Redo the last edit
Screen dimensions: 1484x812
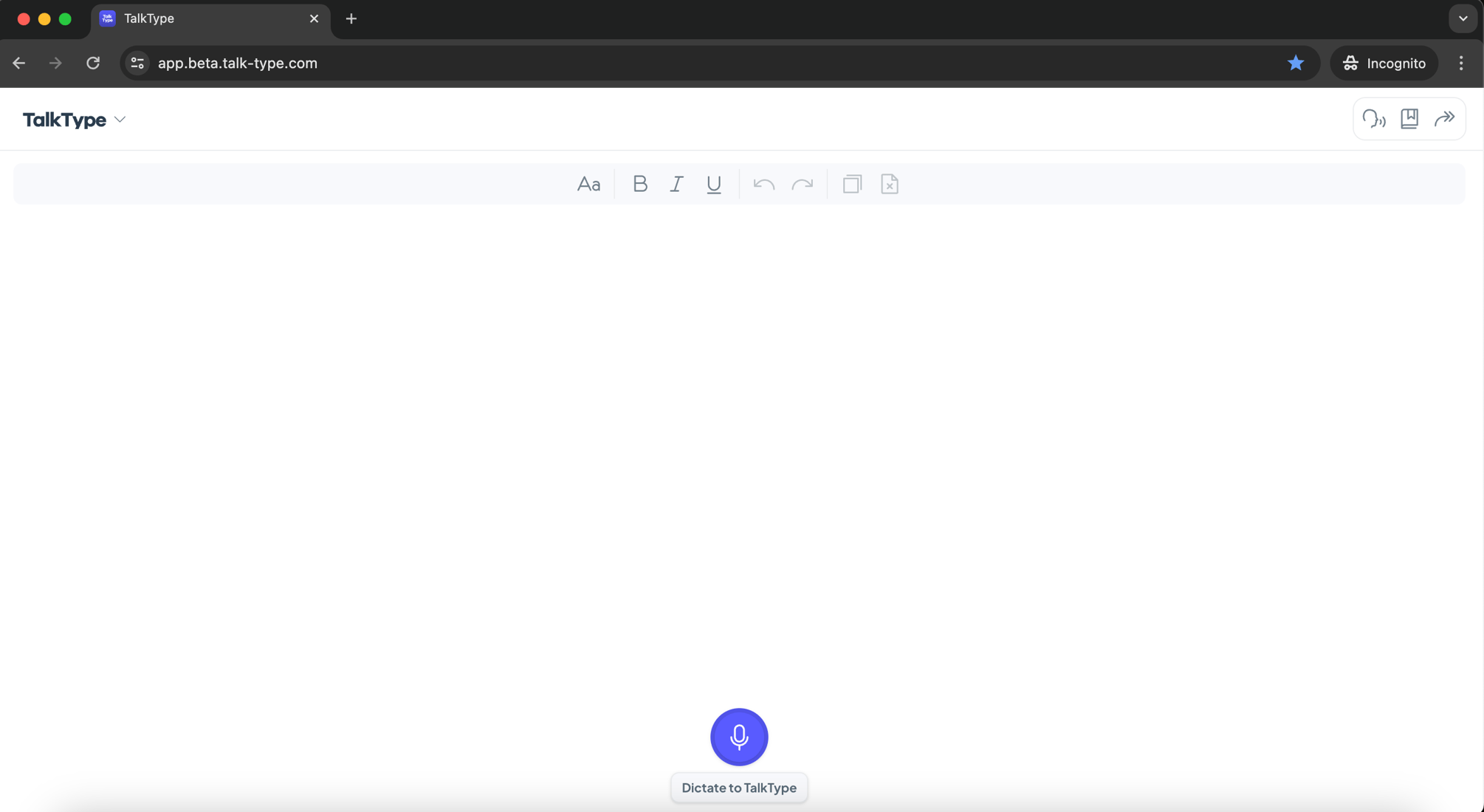803,184
